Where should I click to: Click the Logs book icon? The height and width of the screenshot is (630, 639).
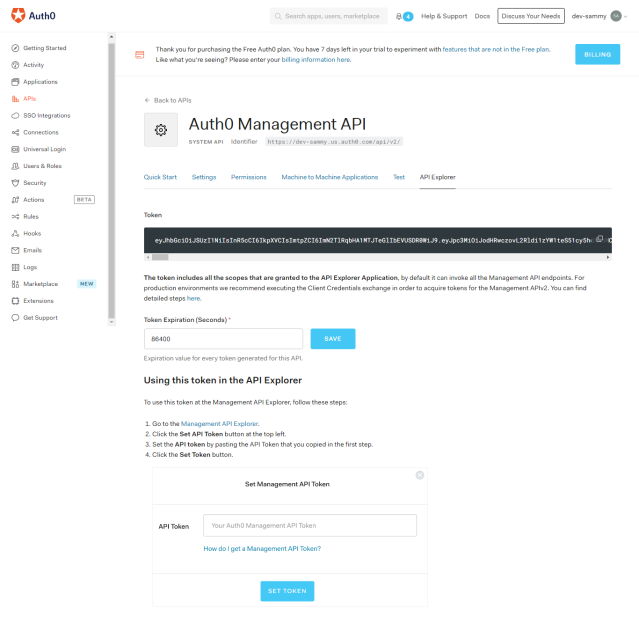click(x=15, y=267)
